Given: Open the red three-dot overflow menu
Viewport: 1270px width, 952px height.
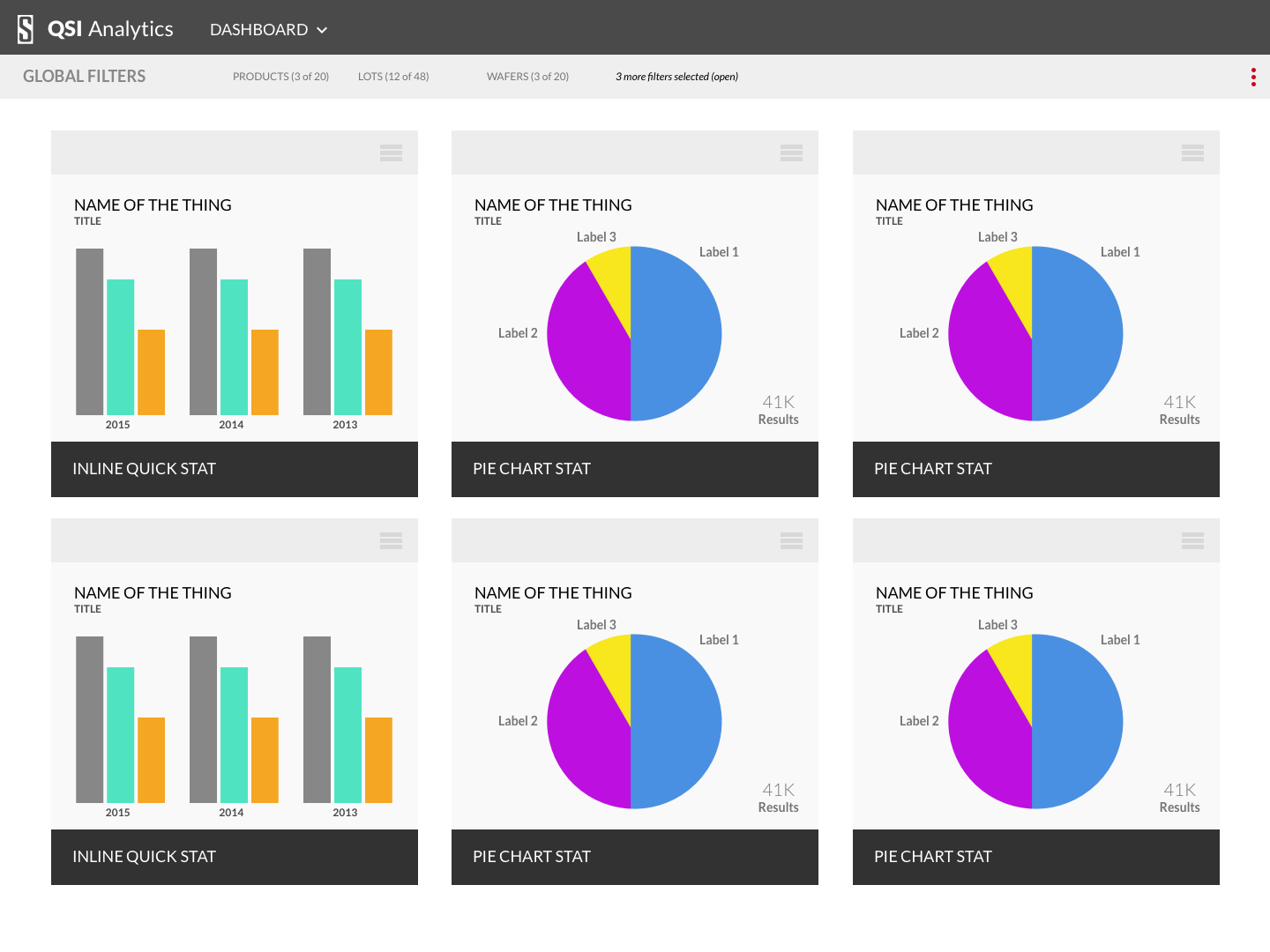Looking at the screenshot, I should coord(1252,78).
